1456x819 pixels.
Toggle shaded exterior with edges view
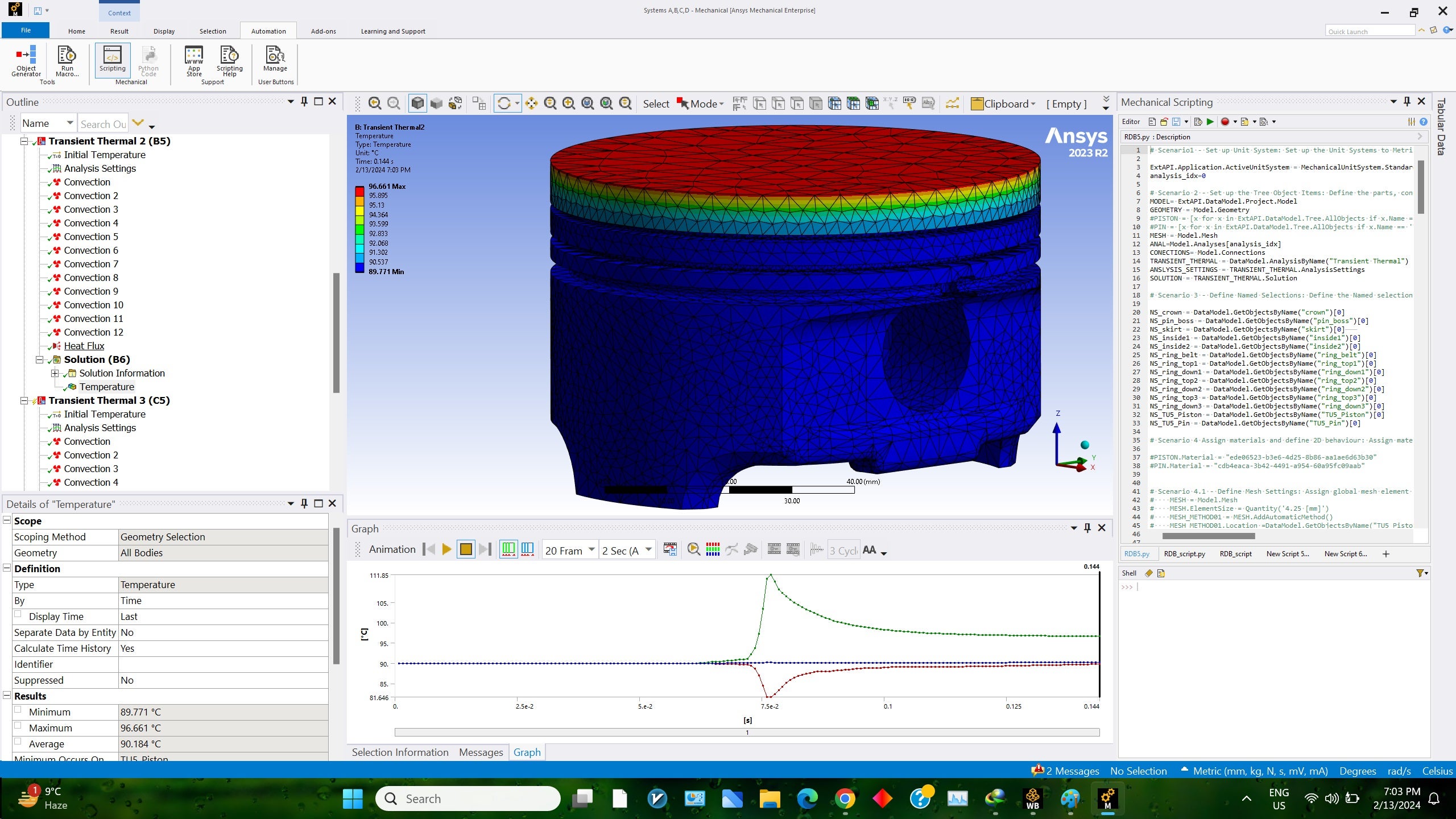tap(417, 103)
